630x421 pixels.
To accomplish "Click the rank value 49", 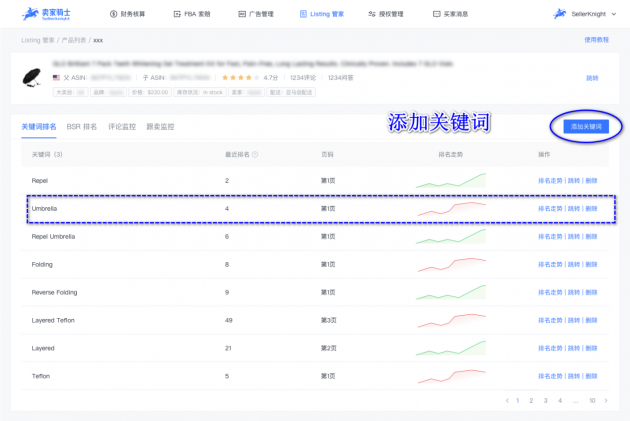I will (229, 320).
